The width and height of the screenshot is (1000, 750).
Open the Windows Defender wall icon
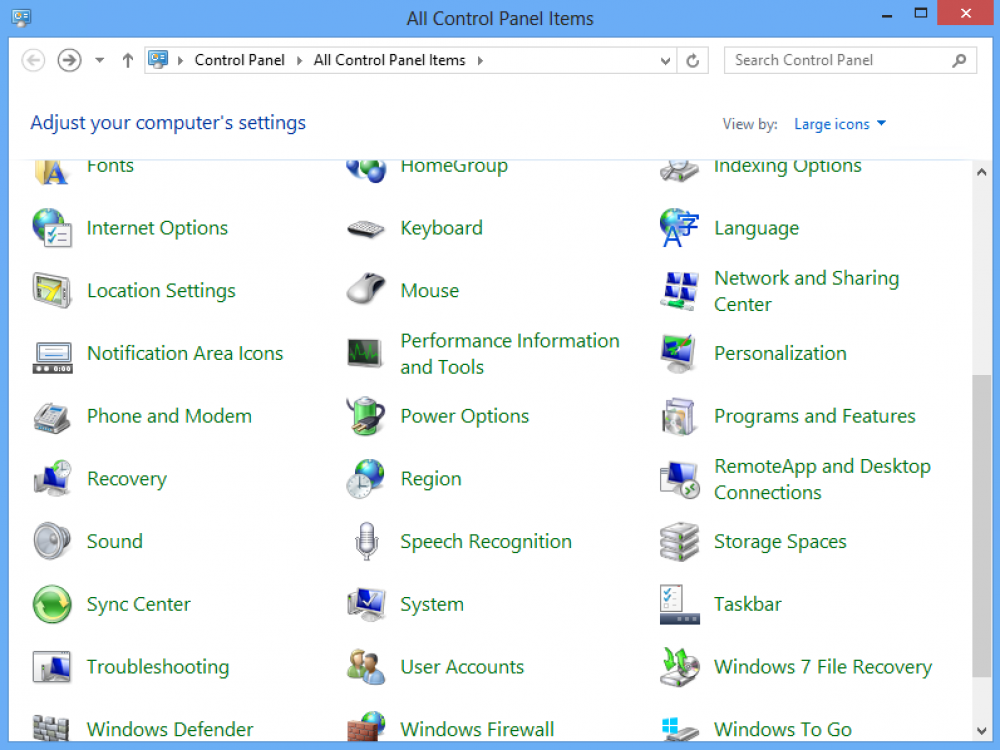51,728
